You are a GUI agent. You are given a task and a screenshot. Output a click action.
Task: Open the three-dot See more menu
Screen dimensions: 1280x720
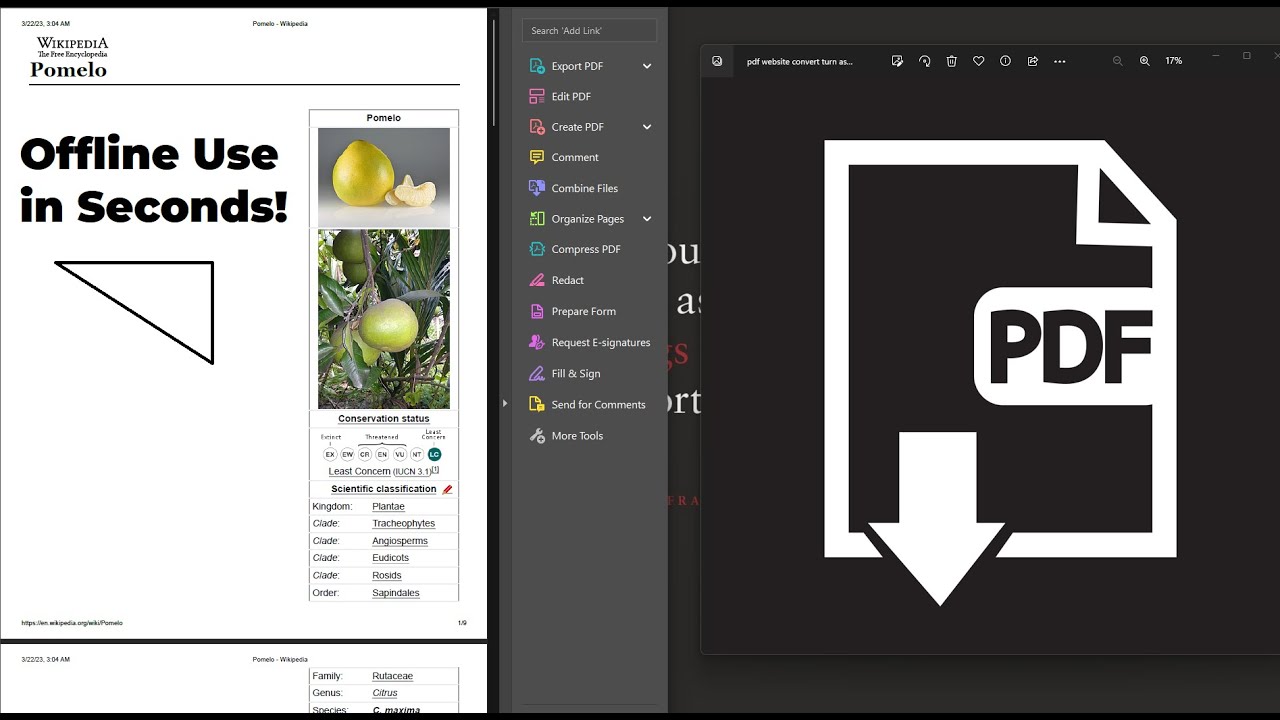tap(1059, 61)
